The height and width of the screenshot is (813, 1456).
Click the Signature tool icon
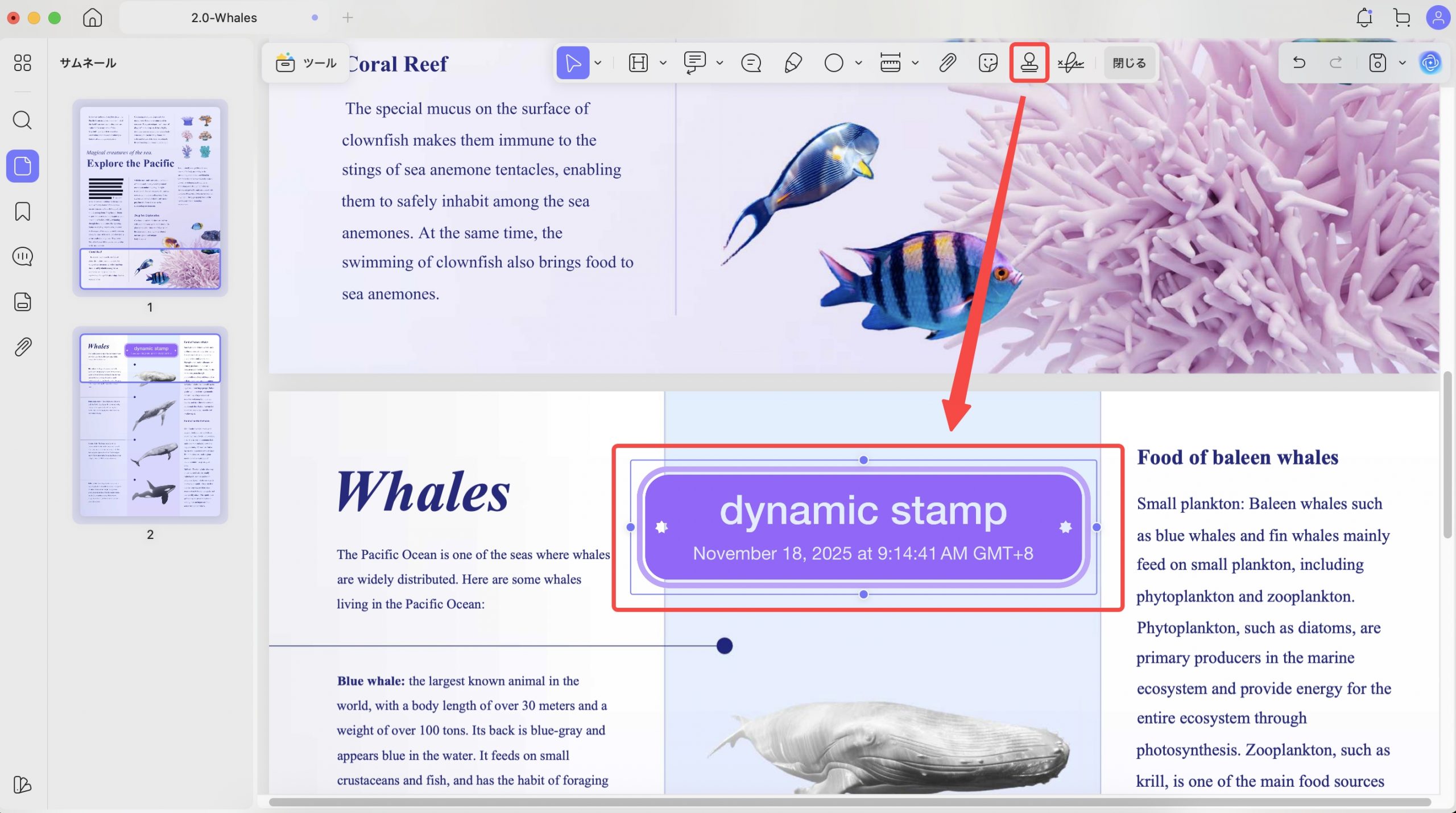pos(1071,63)
